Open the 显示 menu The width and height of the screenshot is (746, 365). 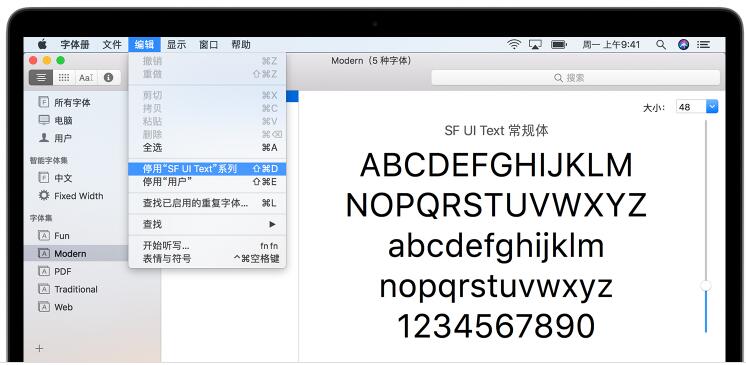pyautogui.click(x=176, y=45)
